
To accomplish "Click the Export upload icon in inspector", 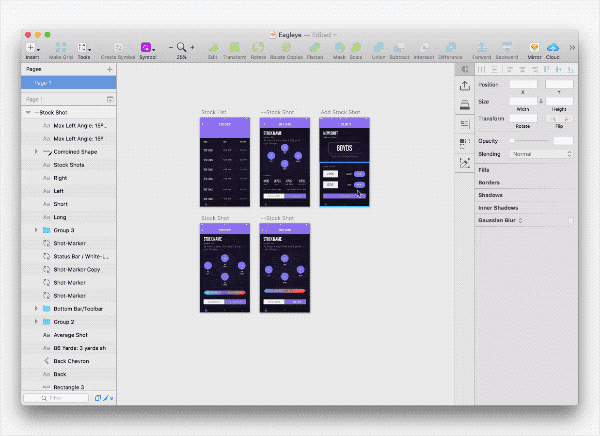I will (465, 86).
